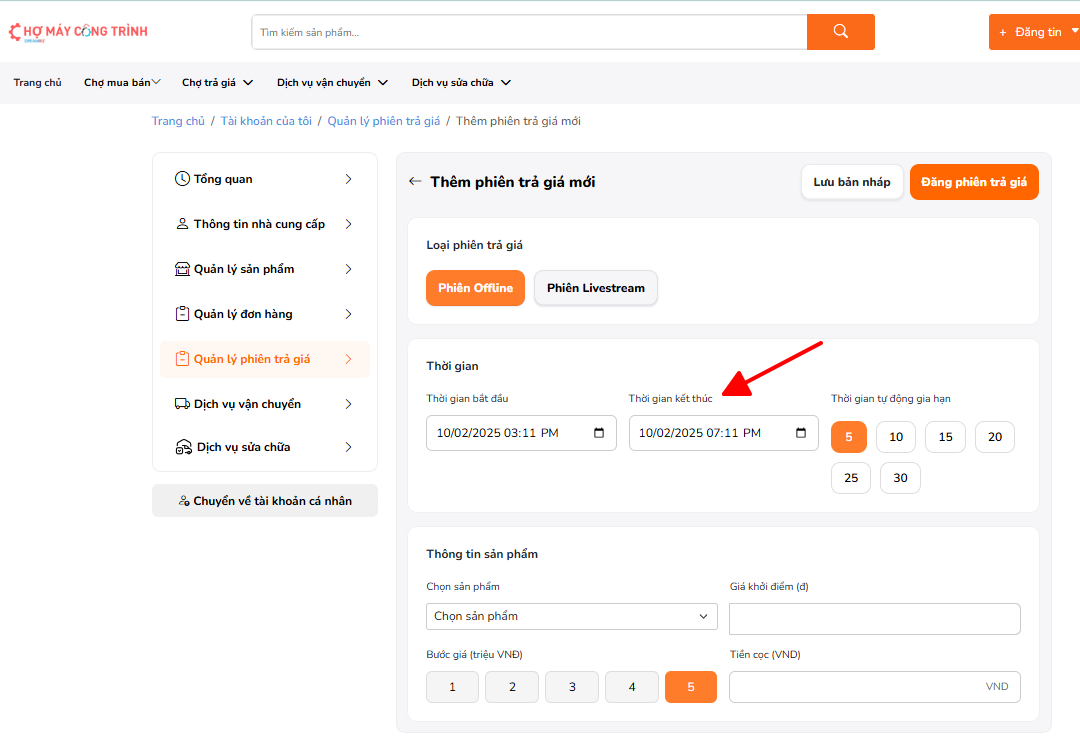Click the clock icon next to Tổng quan
The image size is (1080, 752).
point(182,179)
